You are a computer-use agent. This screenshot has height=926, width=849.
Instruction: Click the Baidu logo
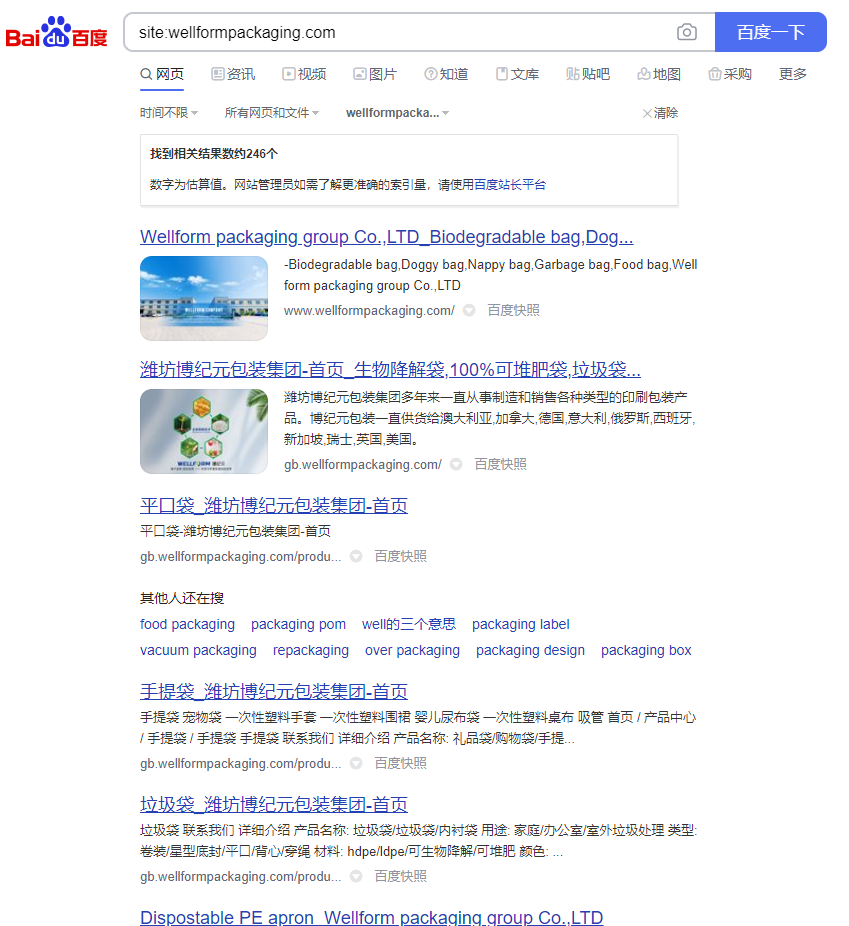click(56, 32)
